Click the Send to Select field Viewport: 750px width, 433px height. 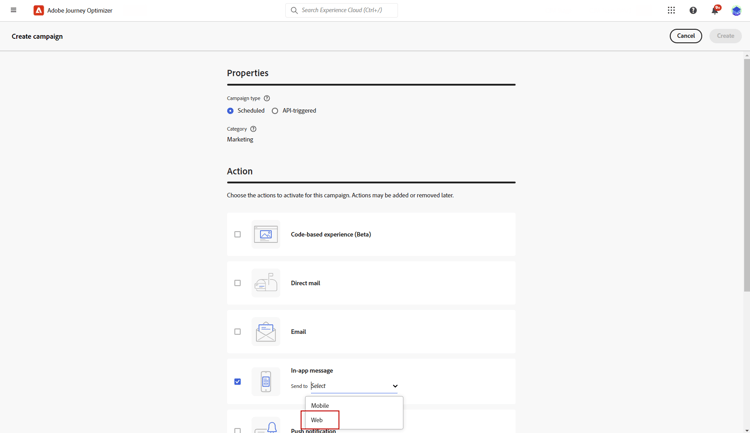[354, 386]
